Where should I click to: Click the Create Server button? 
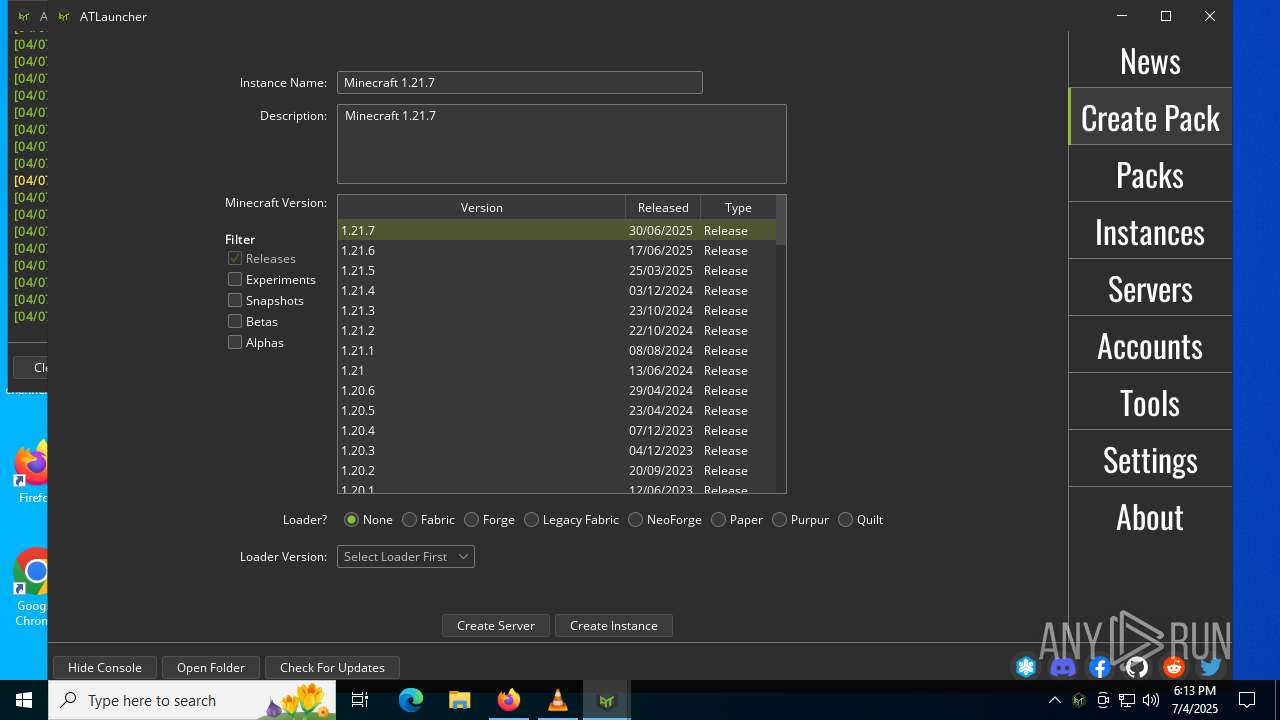point(496,625)
